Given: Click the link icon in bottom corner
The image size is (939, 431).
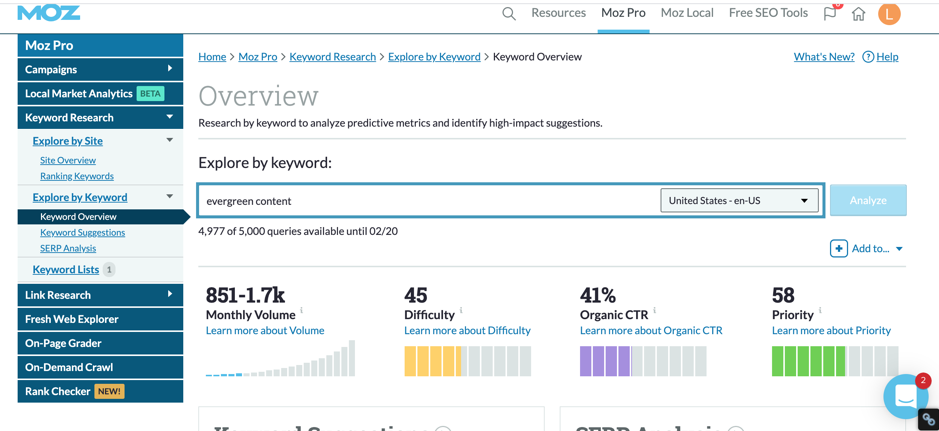Looking at the screenshot, I should 929,419.
